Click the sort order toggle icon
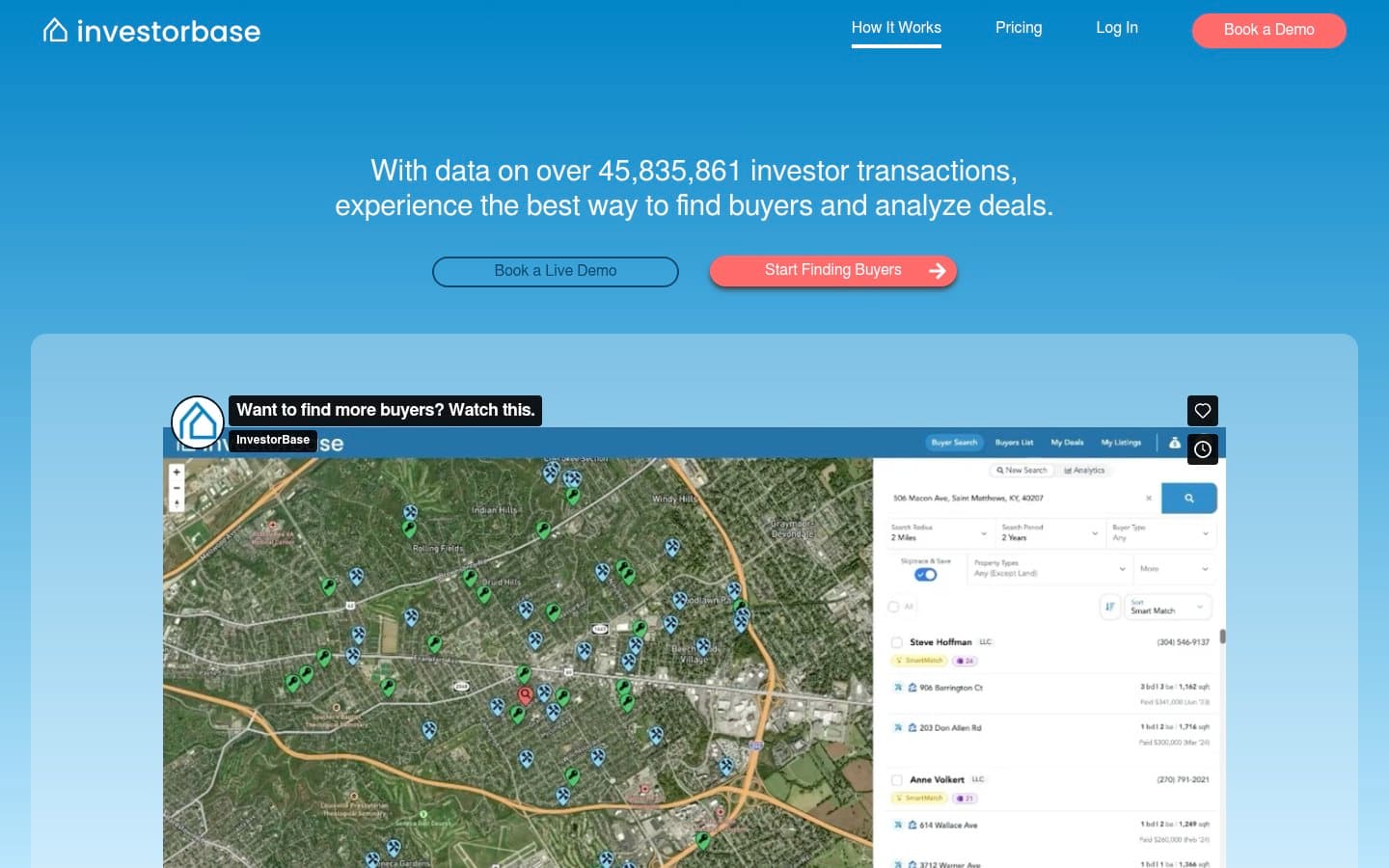1389x868 pixels. pyautogui.click(x=1109, y=607)
